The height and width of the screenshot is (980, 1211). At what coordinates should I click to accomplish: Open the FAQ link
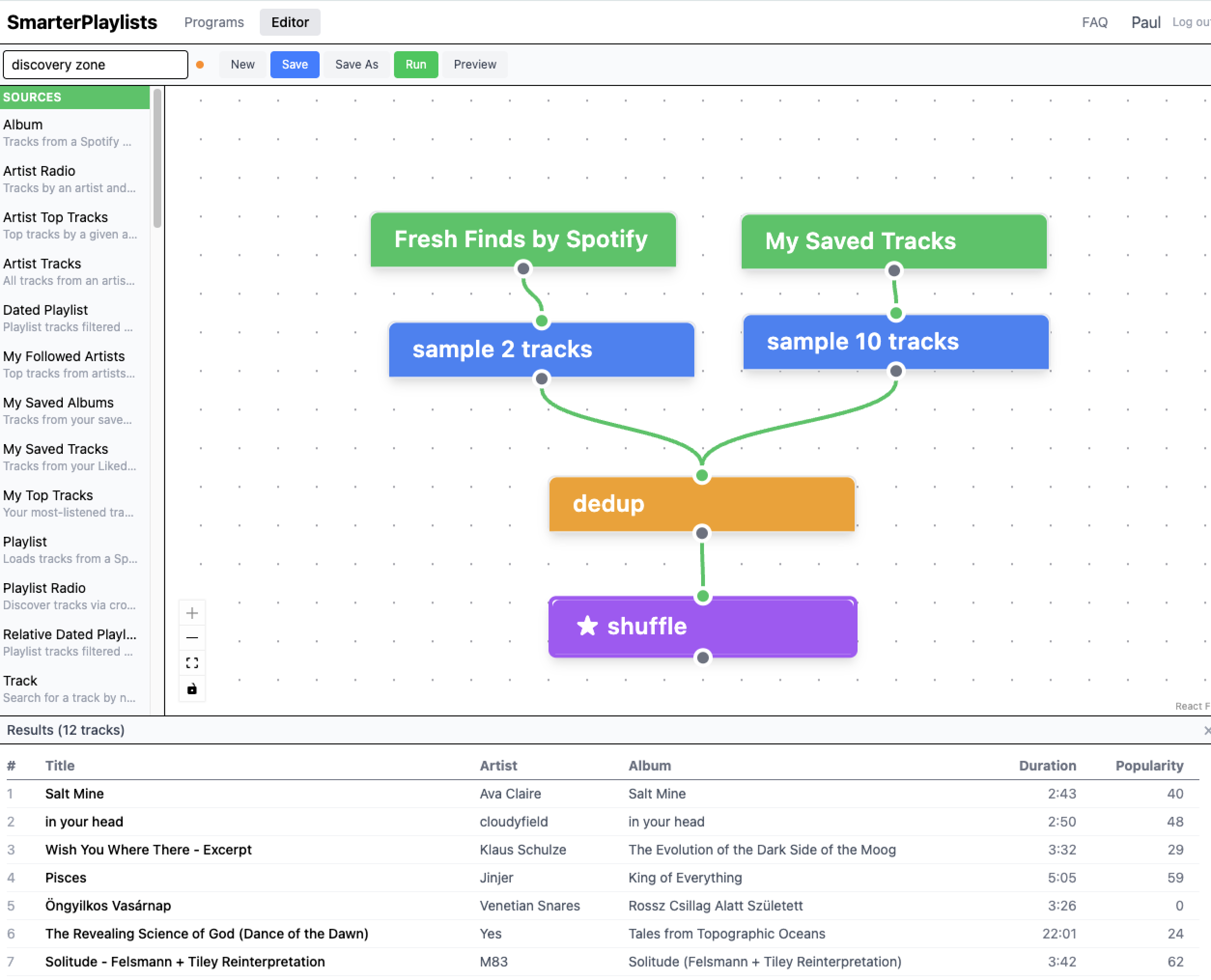[x=1094, y=23]
